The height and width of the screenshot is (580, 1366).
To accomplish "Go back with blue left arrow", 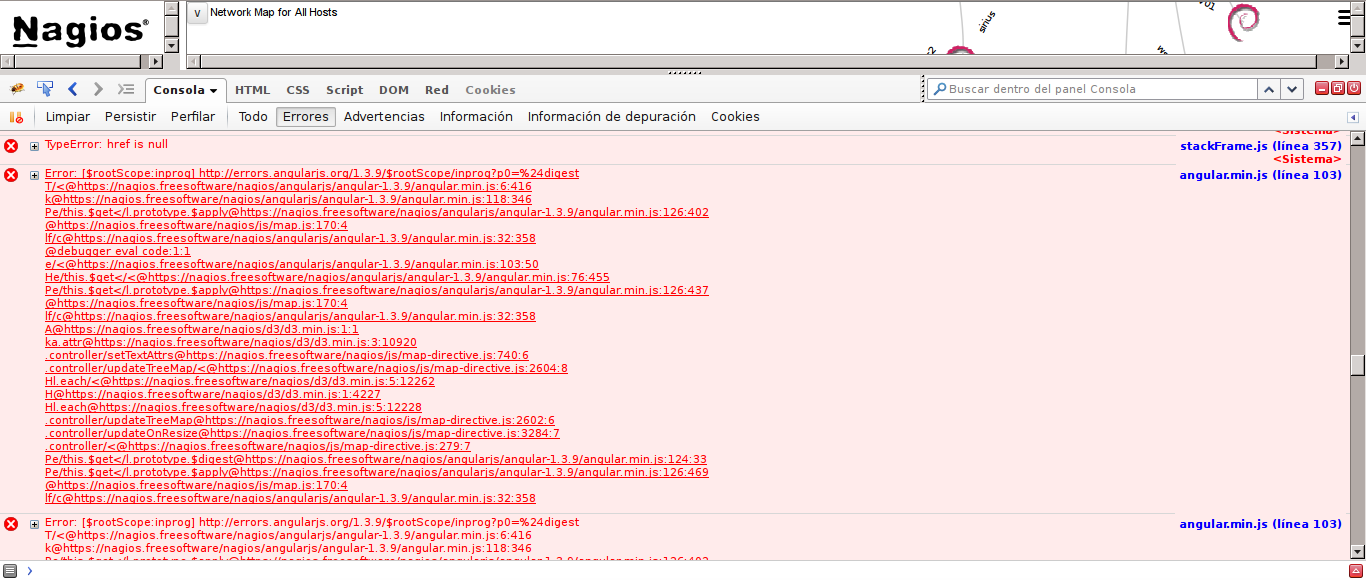I will [x=73, y=89].
